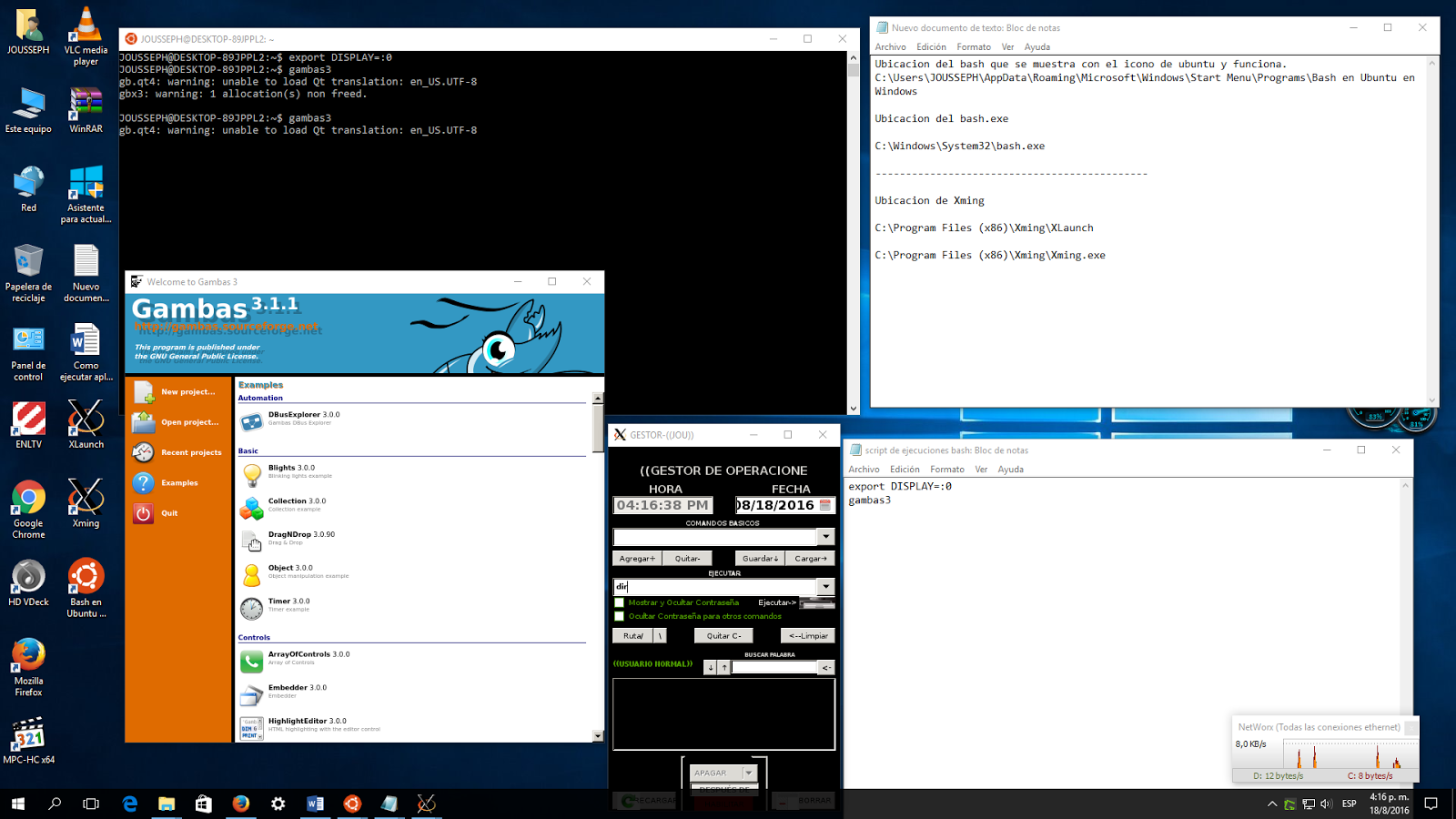Open Action Center notification icon

[x=1431, y=804]
